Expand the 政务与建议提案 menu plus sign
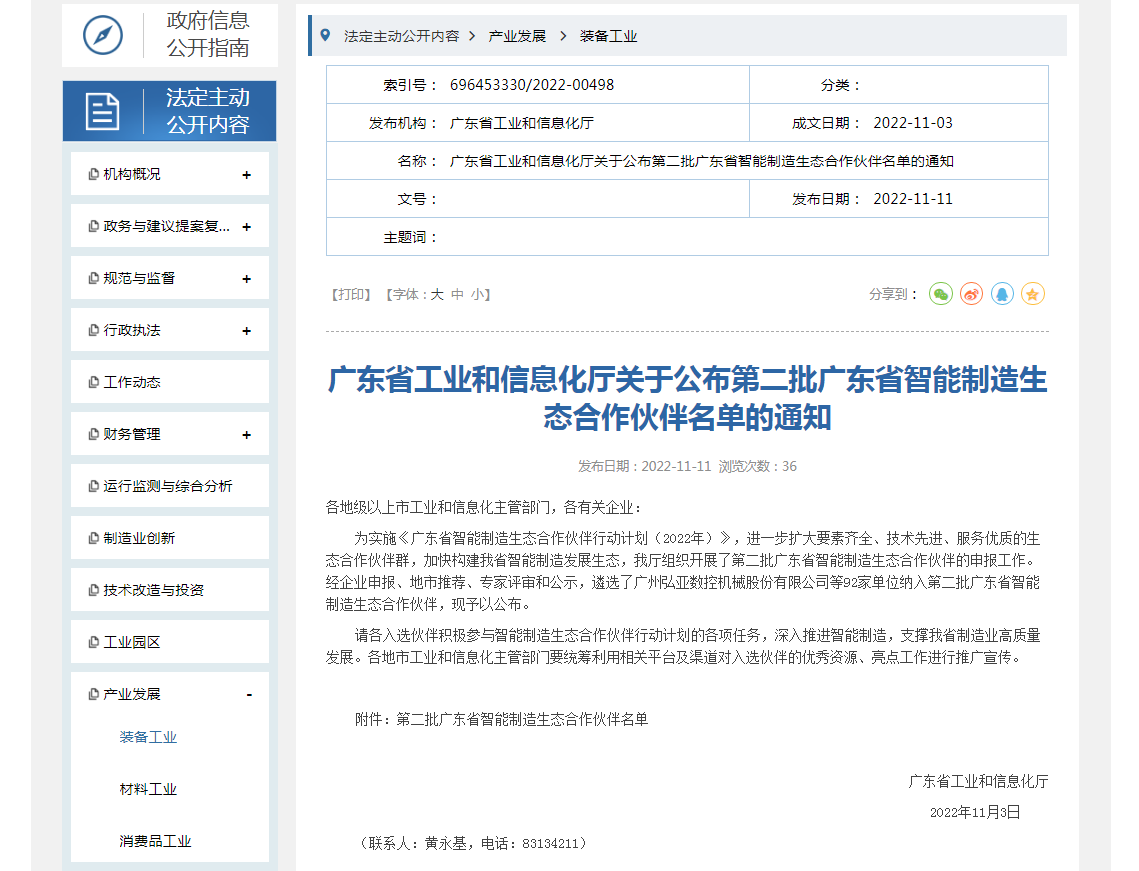The height and width of the screenshot is (871, 1139). click(246, 227)
